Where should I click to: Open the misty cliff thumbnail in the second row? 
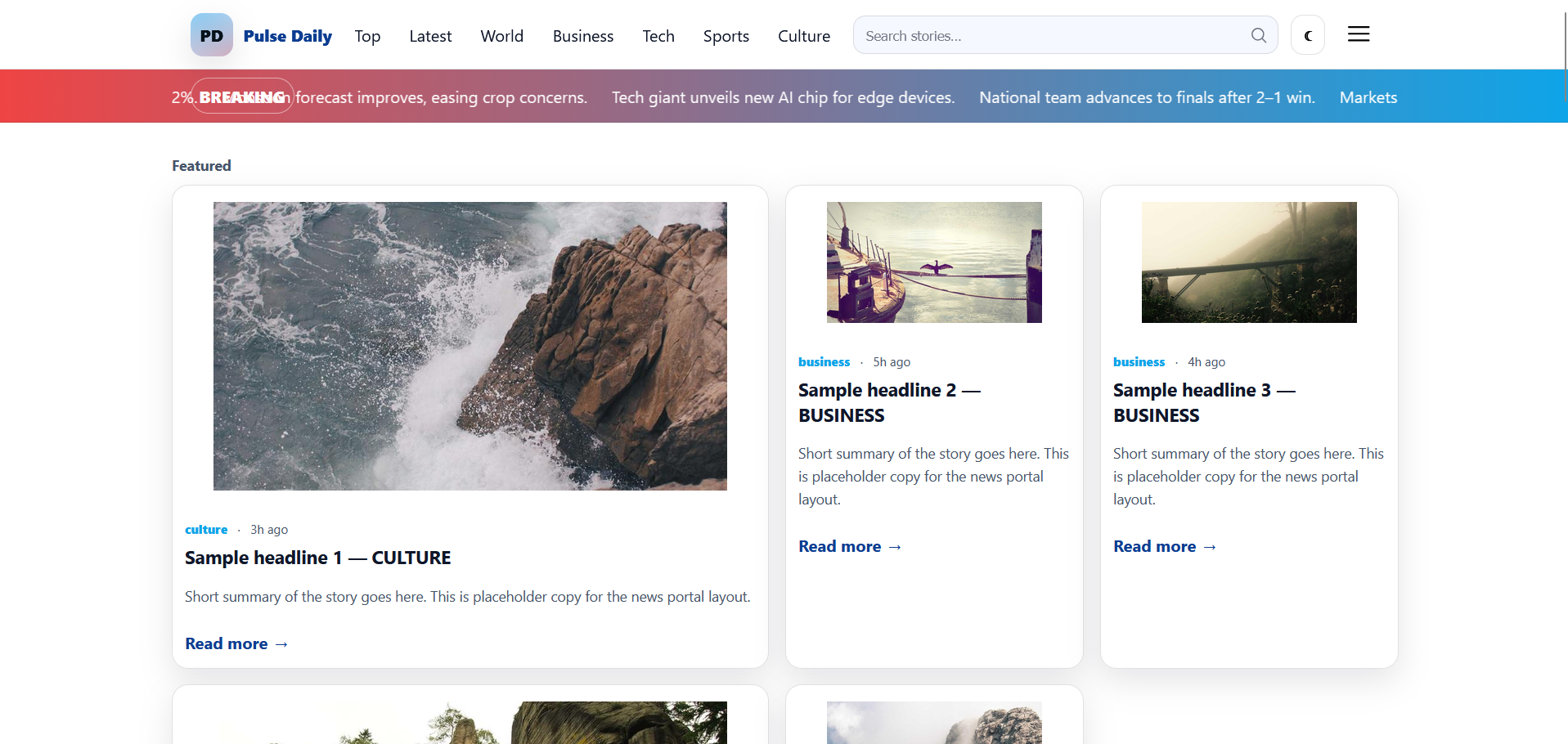click(x=934, y=723)
